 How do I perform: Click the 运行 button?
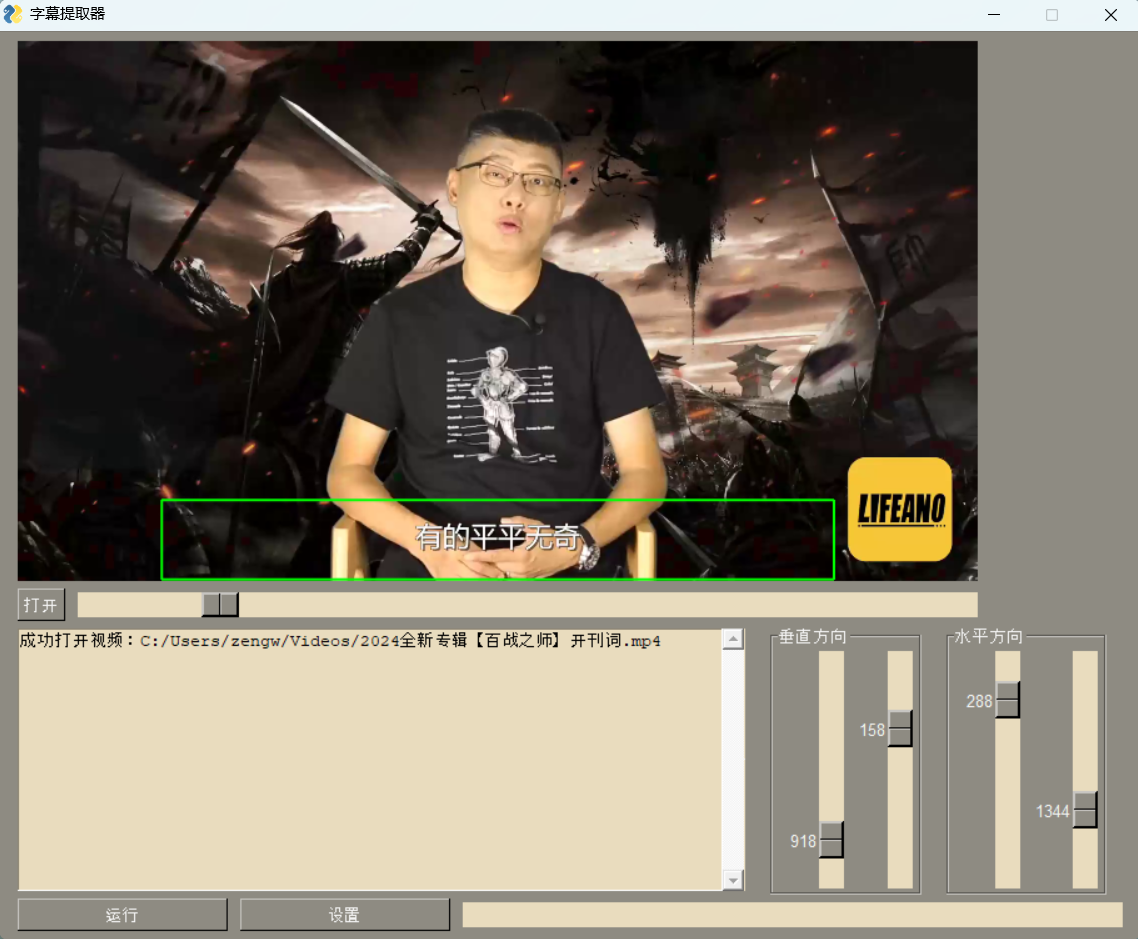tap(122, 915)
